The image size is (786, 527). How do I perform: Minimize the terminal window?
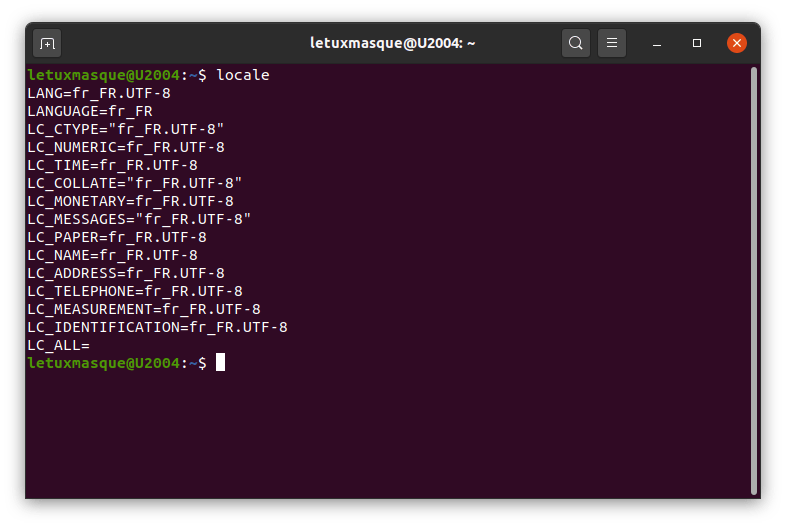click(657, 44)
